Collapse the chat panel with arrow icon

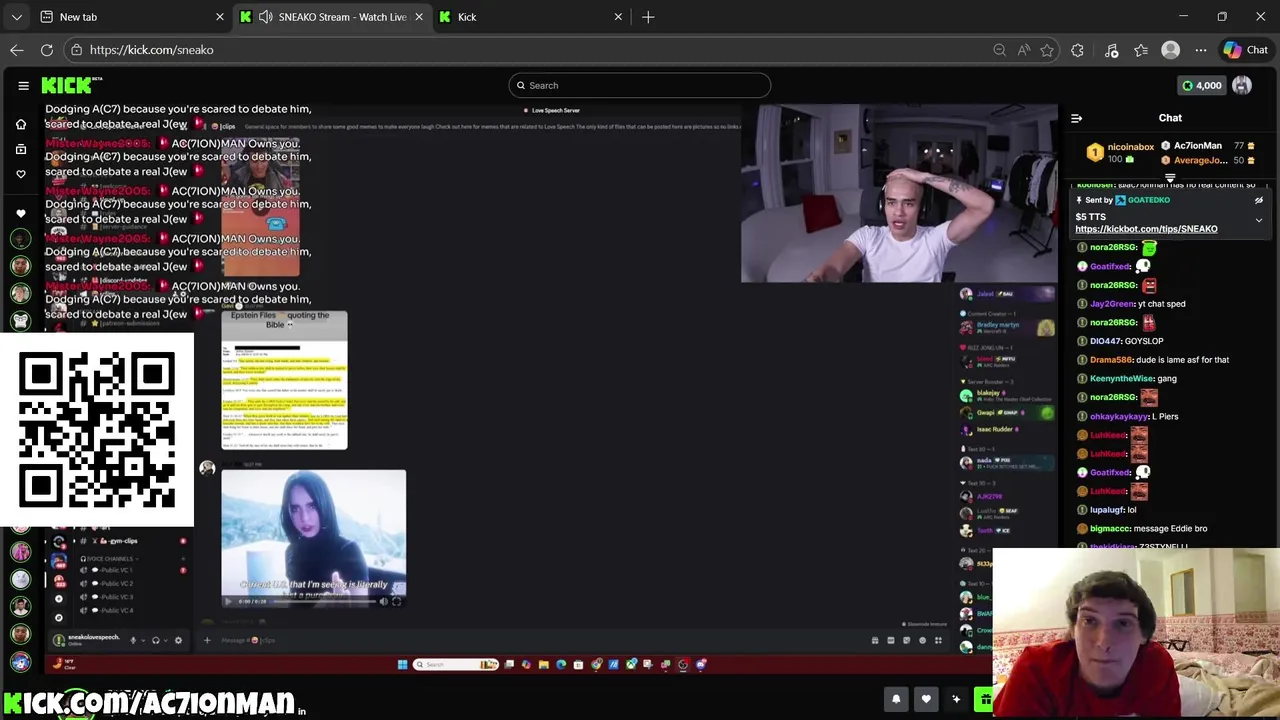(1076, 118)
